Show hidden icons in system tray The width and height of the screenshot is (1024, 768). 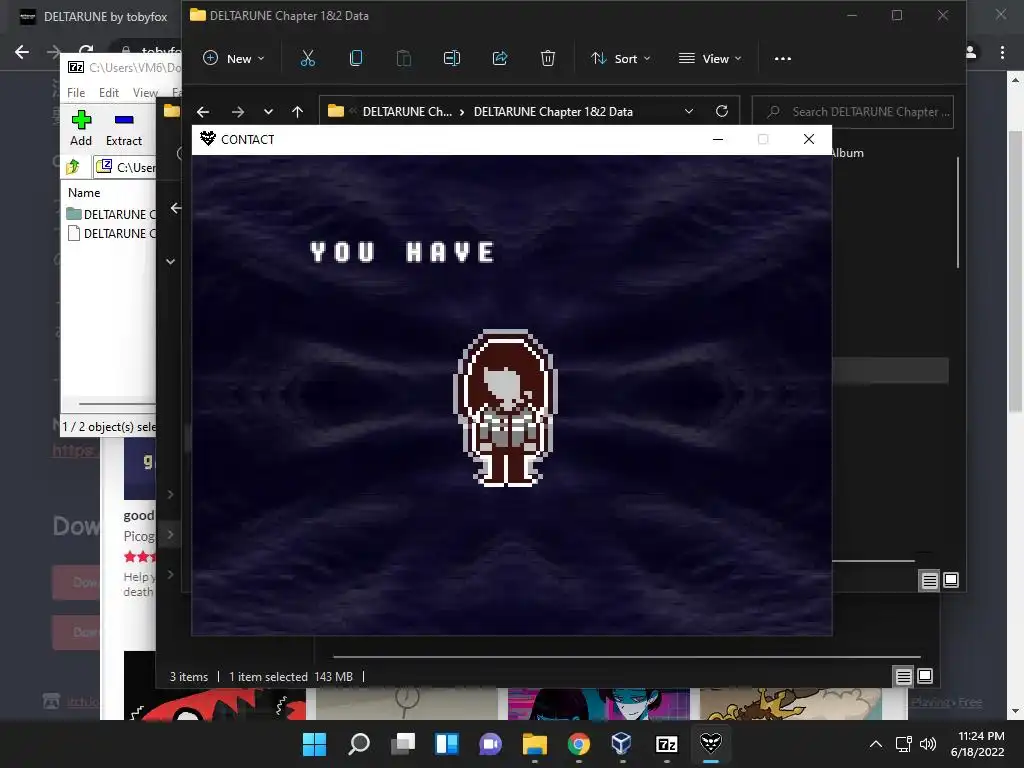876,744
